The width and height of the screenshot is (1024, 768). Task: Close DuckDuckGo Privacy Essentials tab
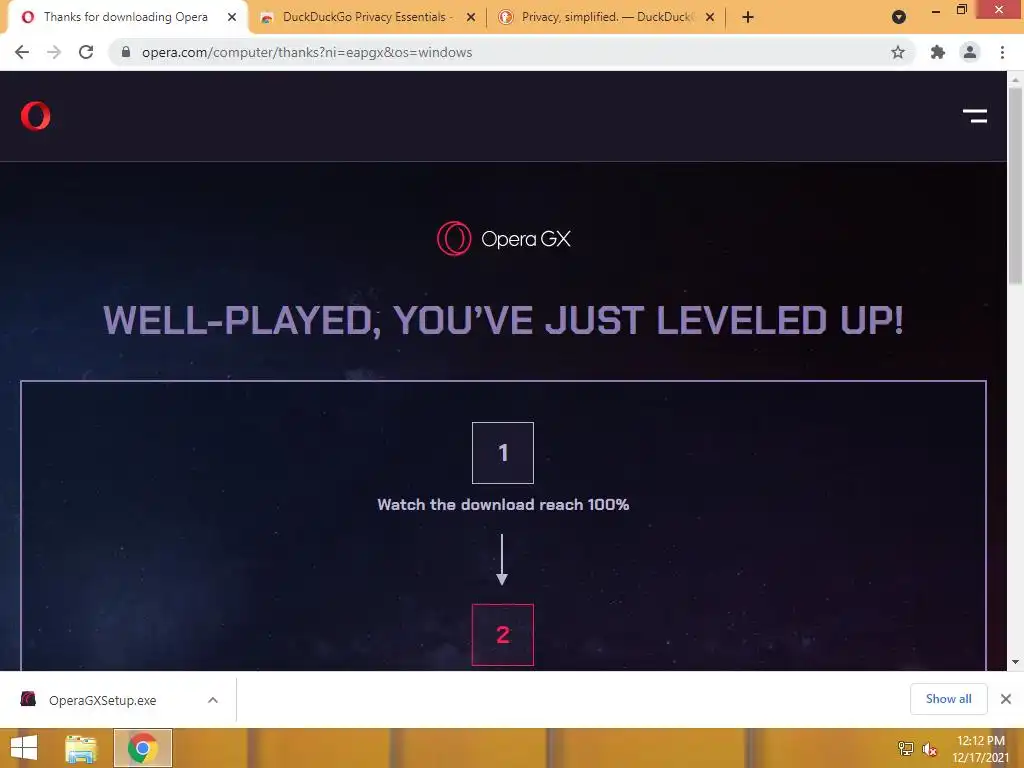[471, 17]
